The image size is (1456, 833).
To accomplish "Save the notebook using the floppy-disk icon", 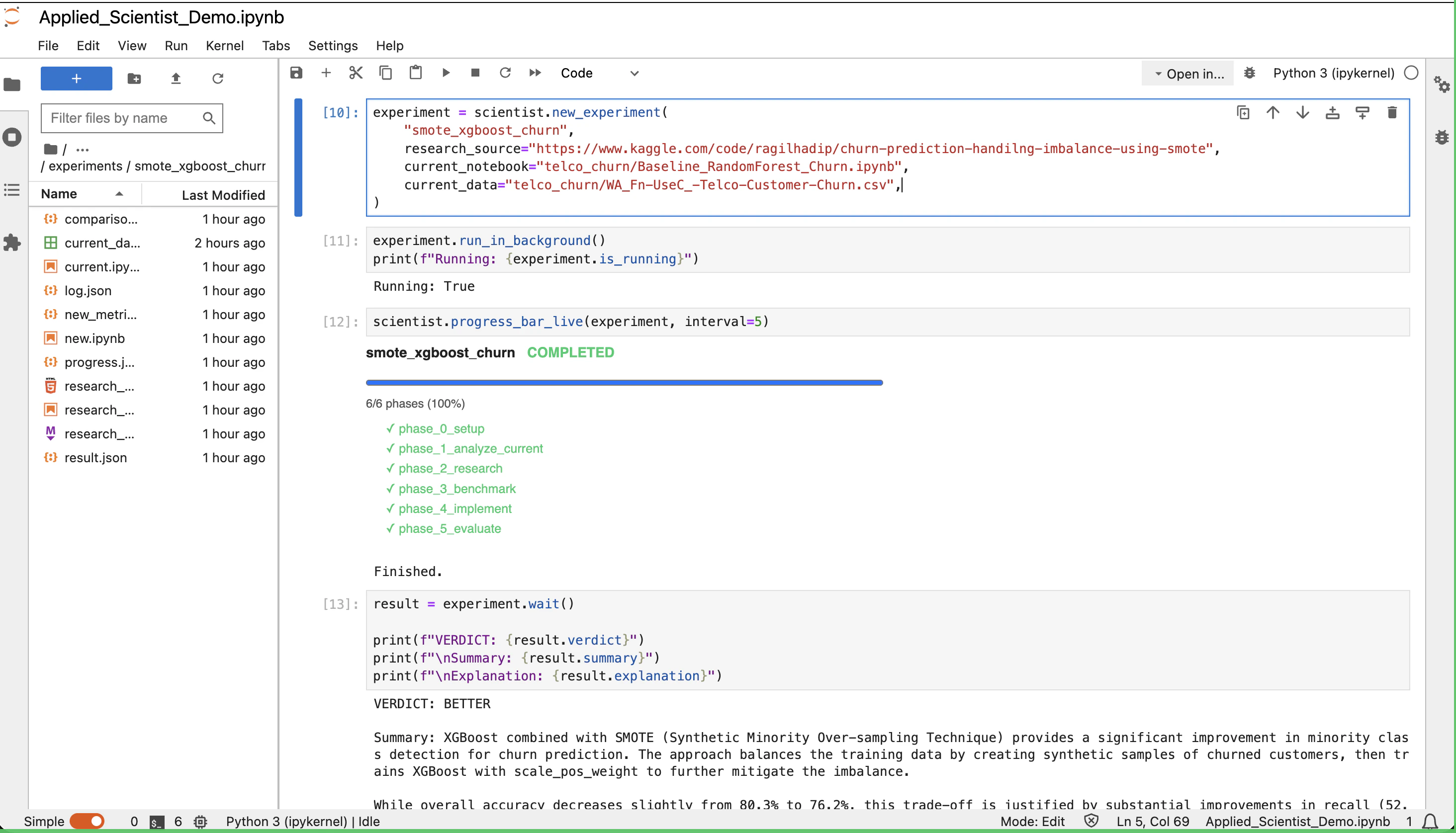I will coord(296,73).
